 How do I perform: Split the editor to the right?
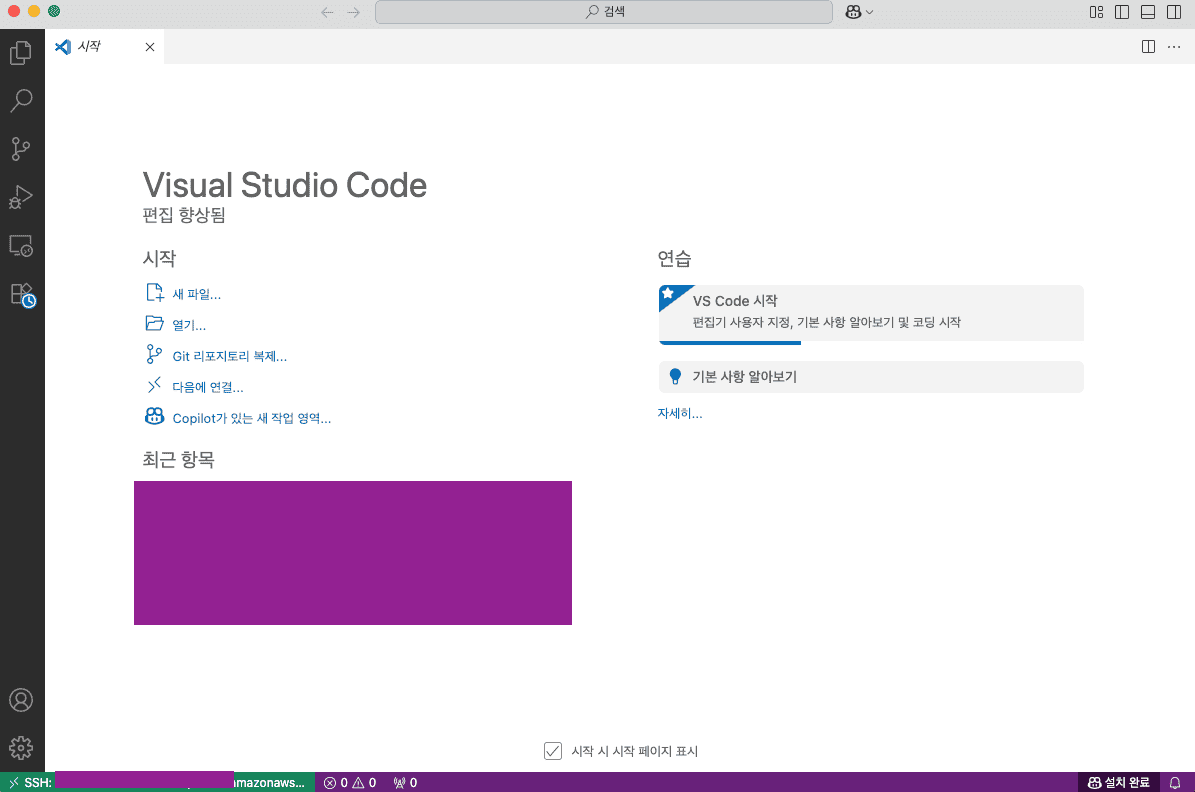coord(1149,46)
